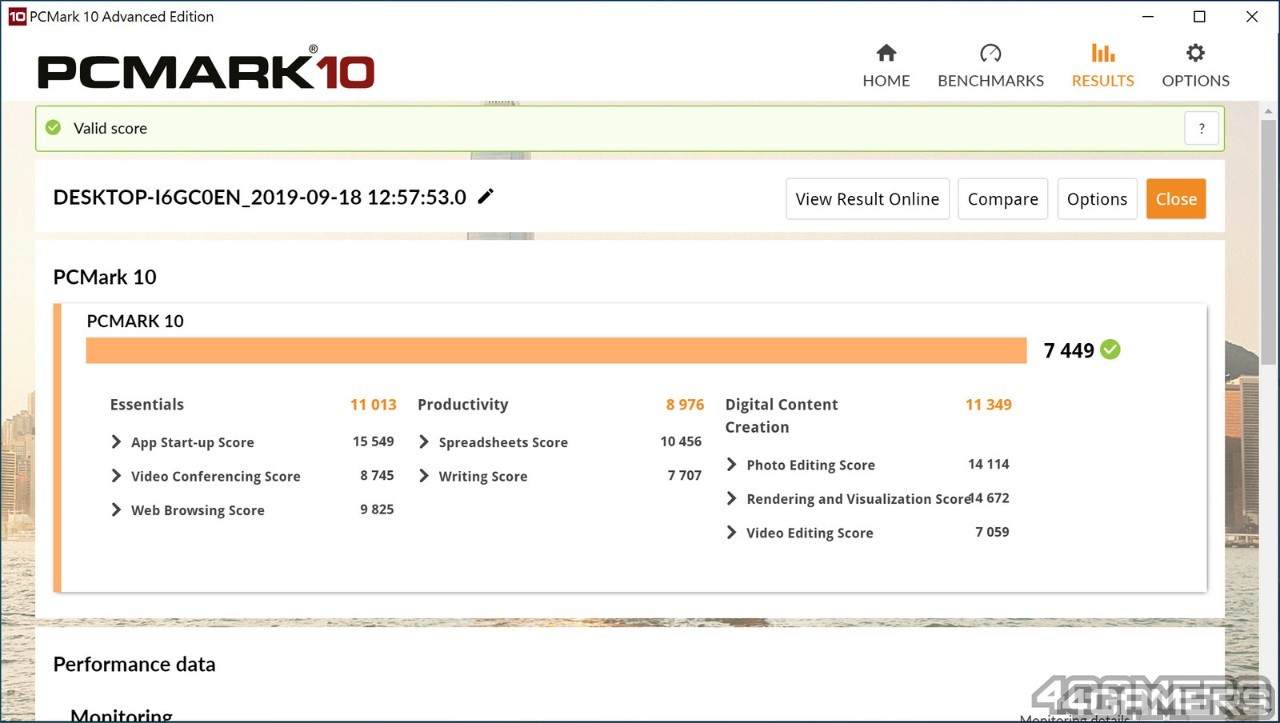Click the Spreadsheets value 10 456

point(681,441)
